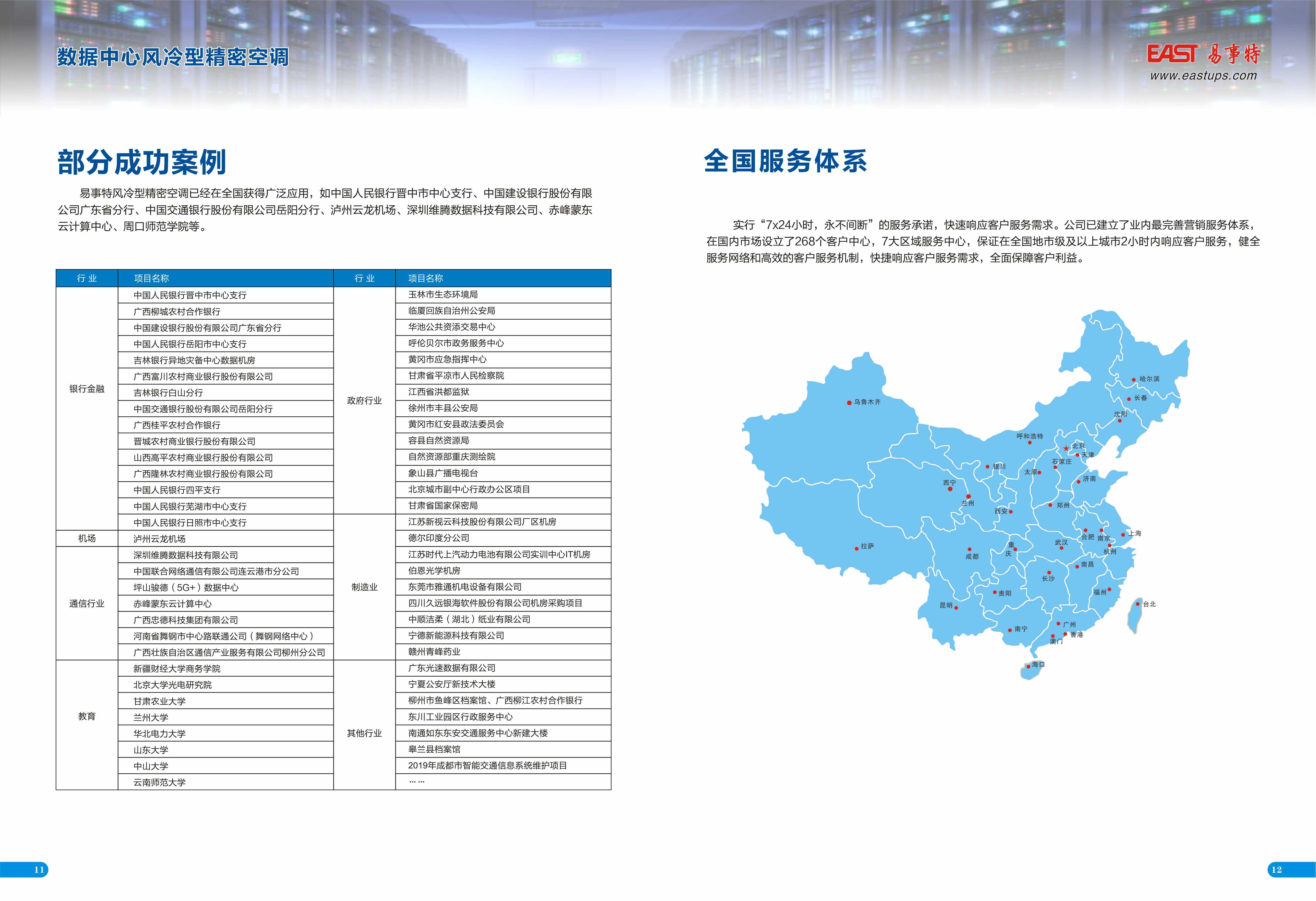Click the heading 全国服务体系

[x=785, y=161]
